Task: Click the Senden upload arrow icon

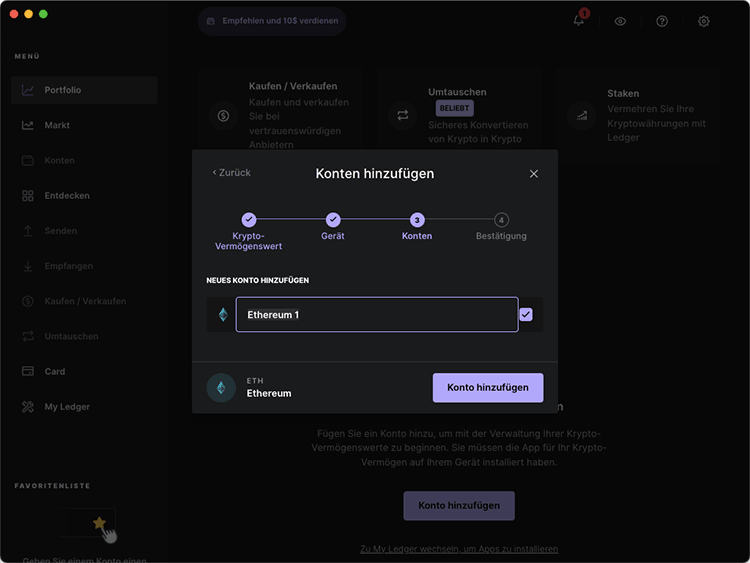Action: coord(28,231)
